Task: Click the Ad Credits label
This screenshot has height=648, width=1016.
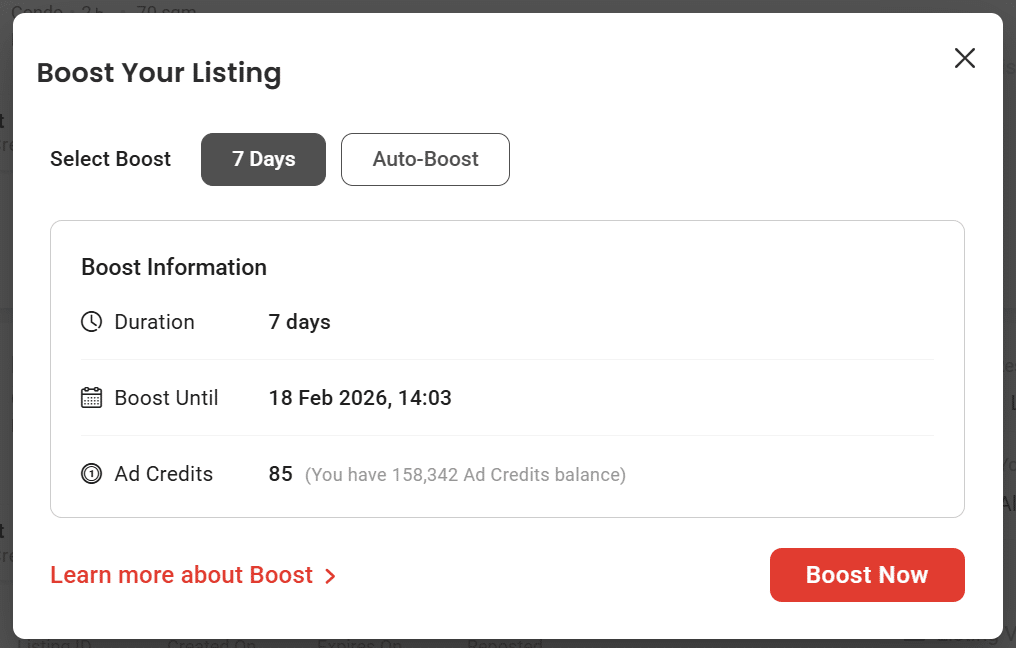Action: [x=163, y=474]
